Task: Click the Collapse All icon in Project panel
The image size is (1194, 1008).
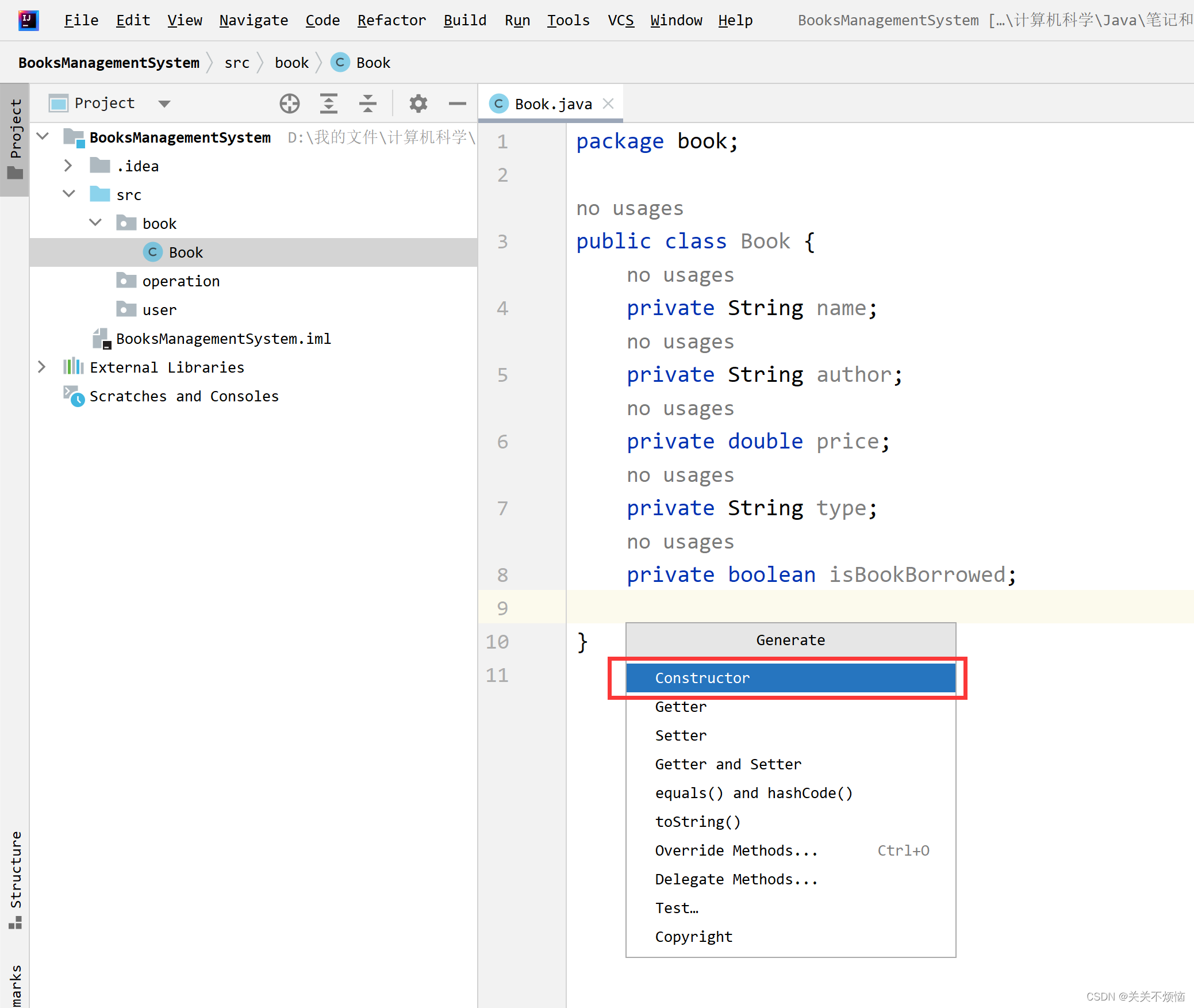Action: [367, 104]
